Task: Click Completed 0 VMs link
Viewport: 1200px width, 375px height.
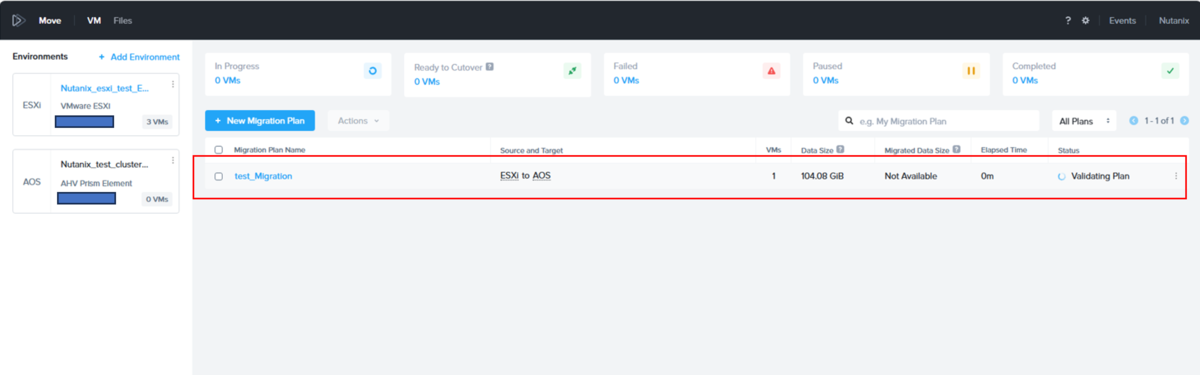Action: pos(1025,81)
